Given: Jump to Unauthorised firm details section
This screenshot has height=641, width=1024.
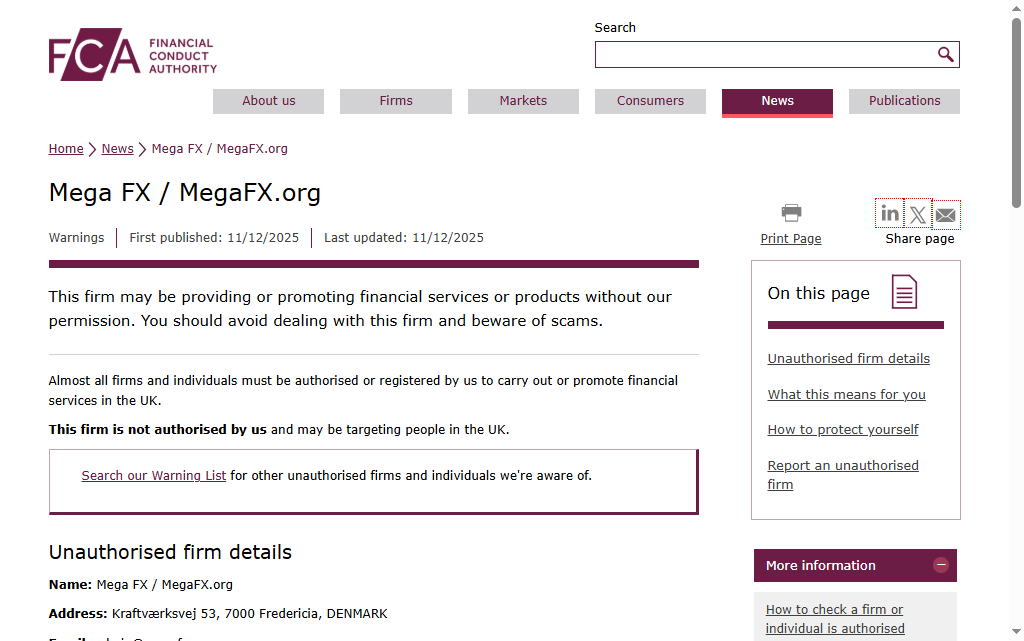Looking at the screenshot, I should [848, 359].
